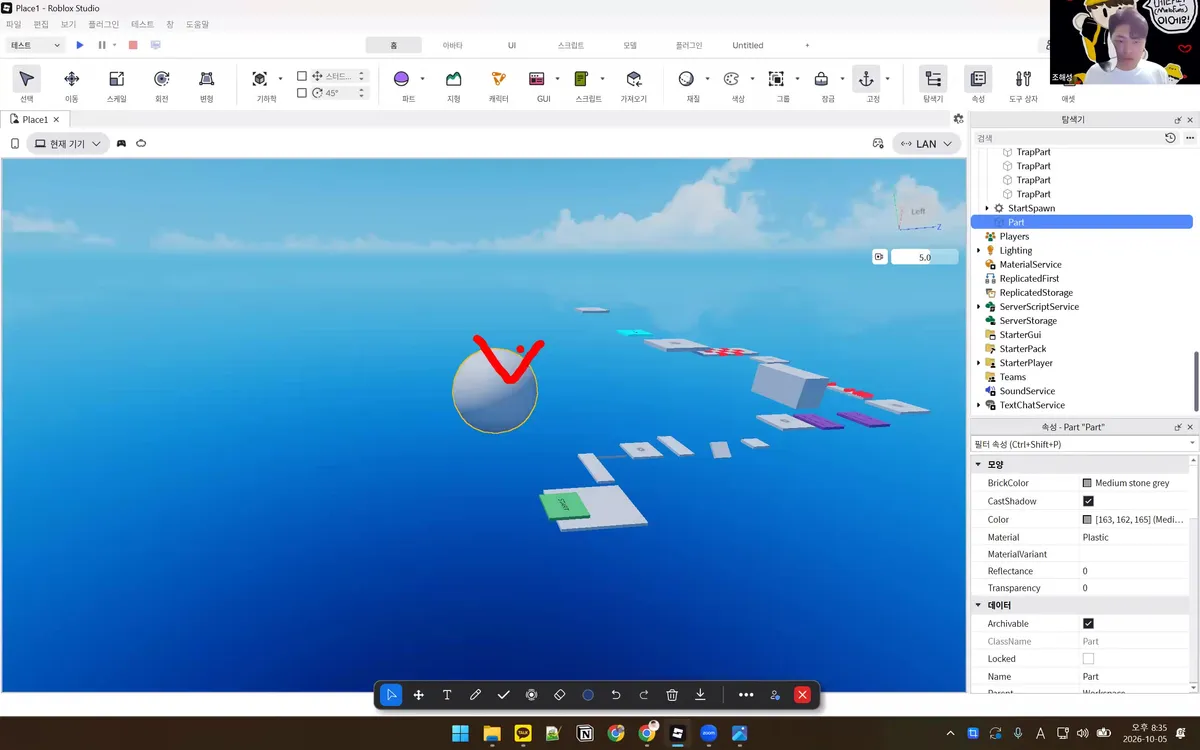Expand the ServerScriptService tree node

click(x=979, y=306)
